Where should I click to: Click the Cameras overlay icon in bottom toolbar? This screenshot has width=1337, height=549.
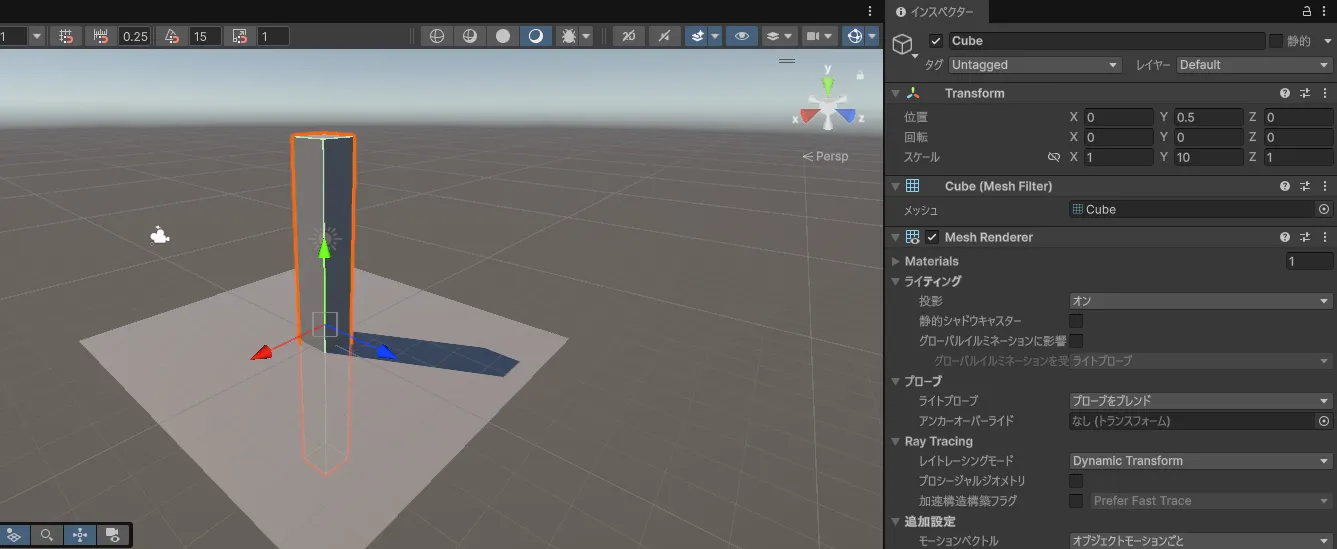[x=113, y=535]
